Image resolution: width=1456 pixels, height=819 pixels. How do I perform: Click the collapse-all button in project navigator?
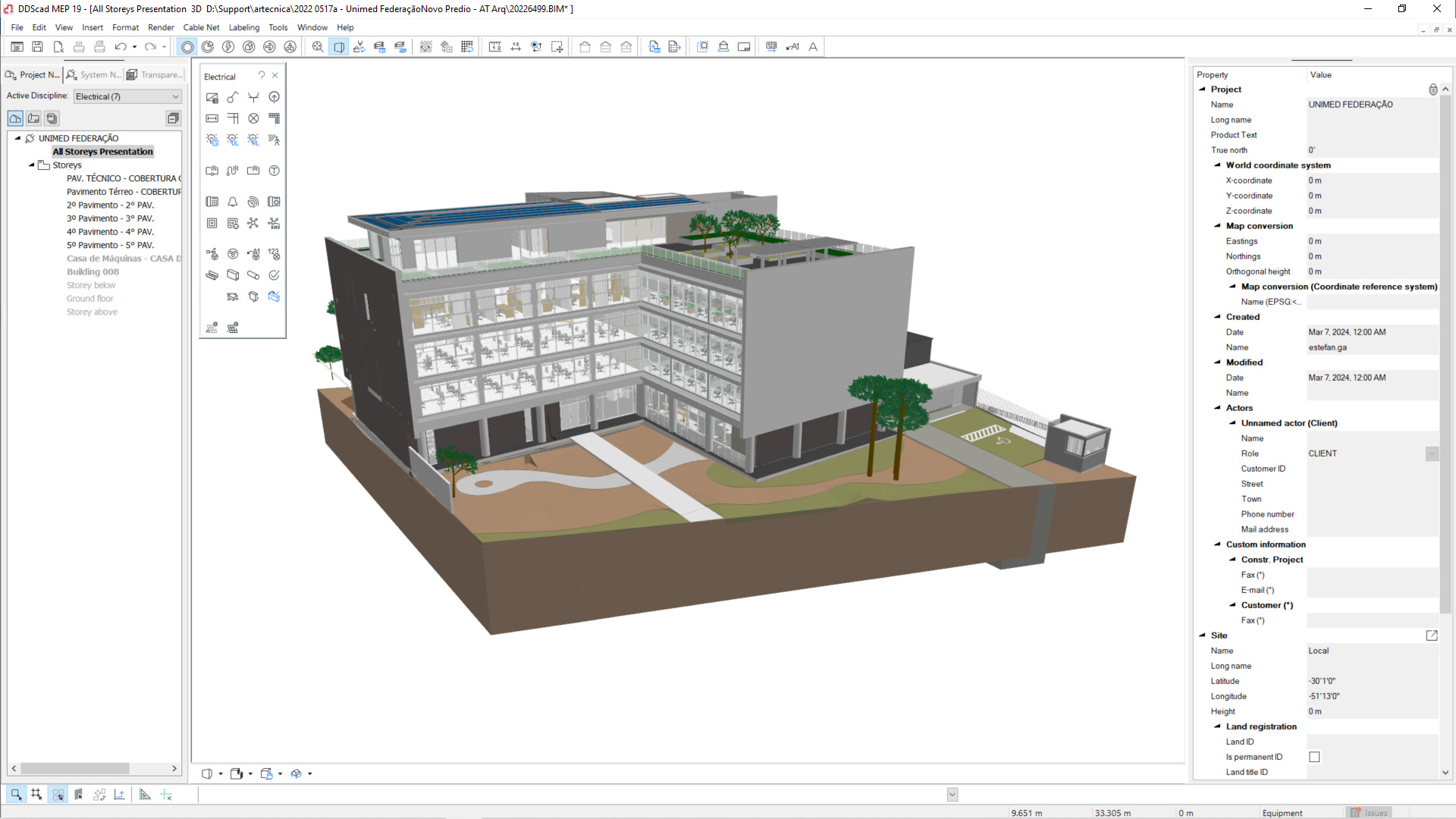[x=173, y=118]
